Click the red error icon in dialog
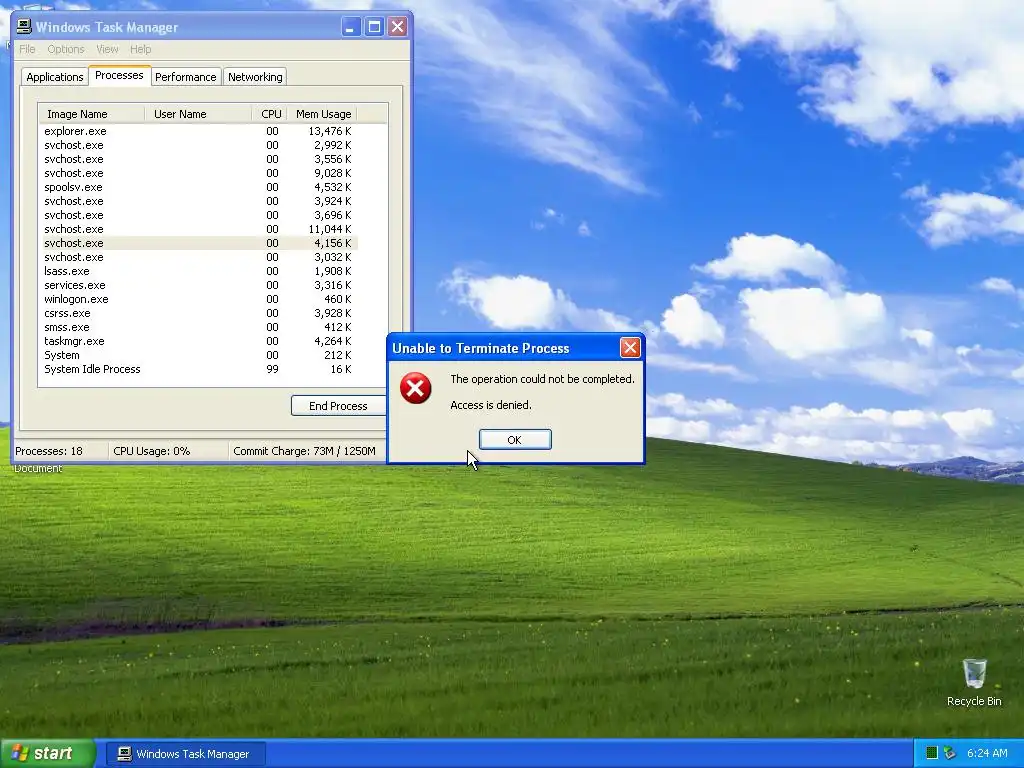 [415, 388]
